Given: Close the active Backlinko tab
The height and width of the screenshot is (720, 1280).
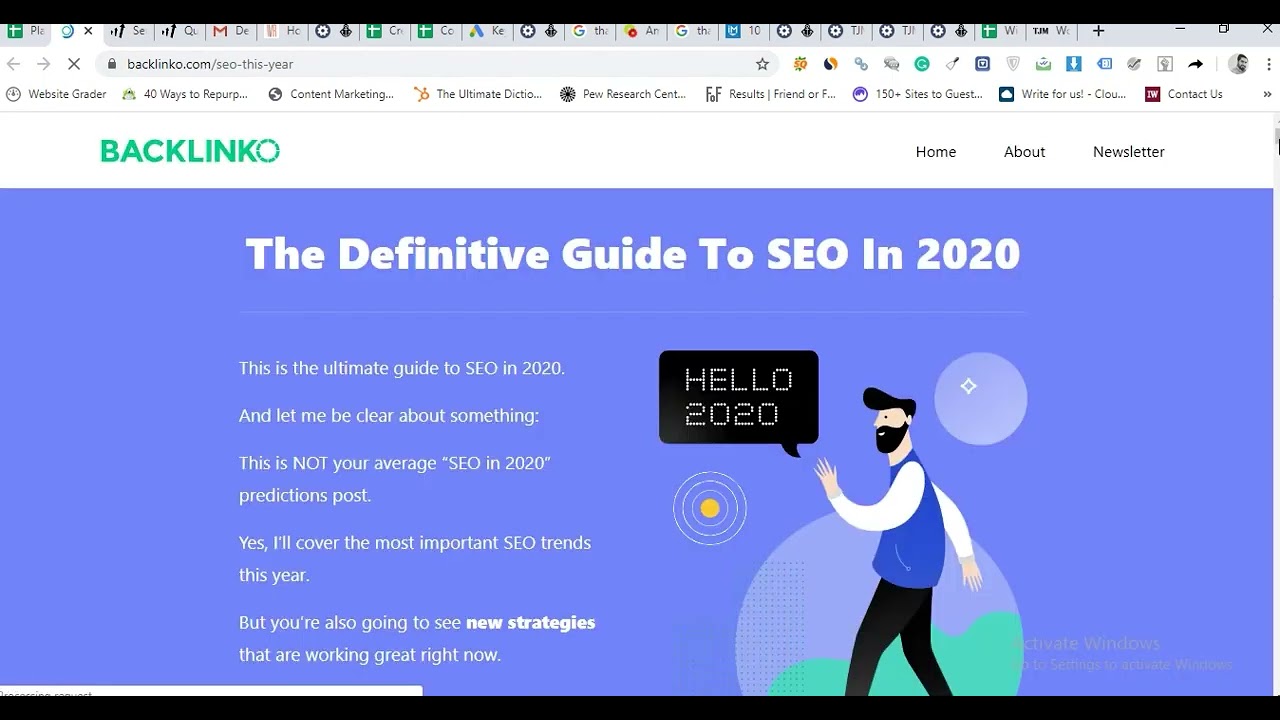Looking at the screenshot, I should [x=88, y=31].
